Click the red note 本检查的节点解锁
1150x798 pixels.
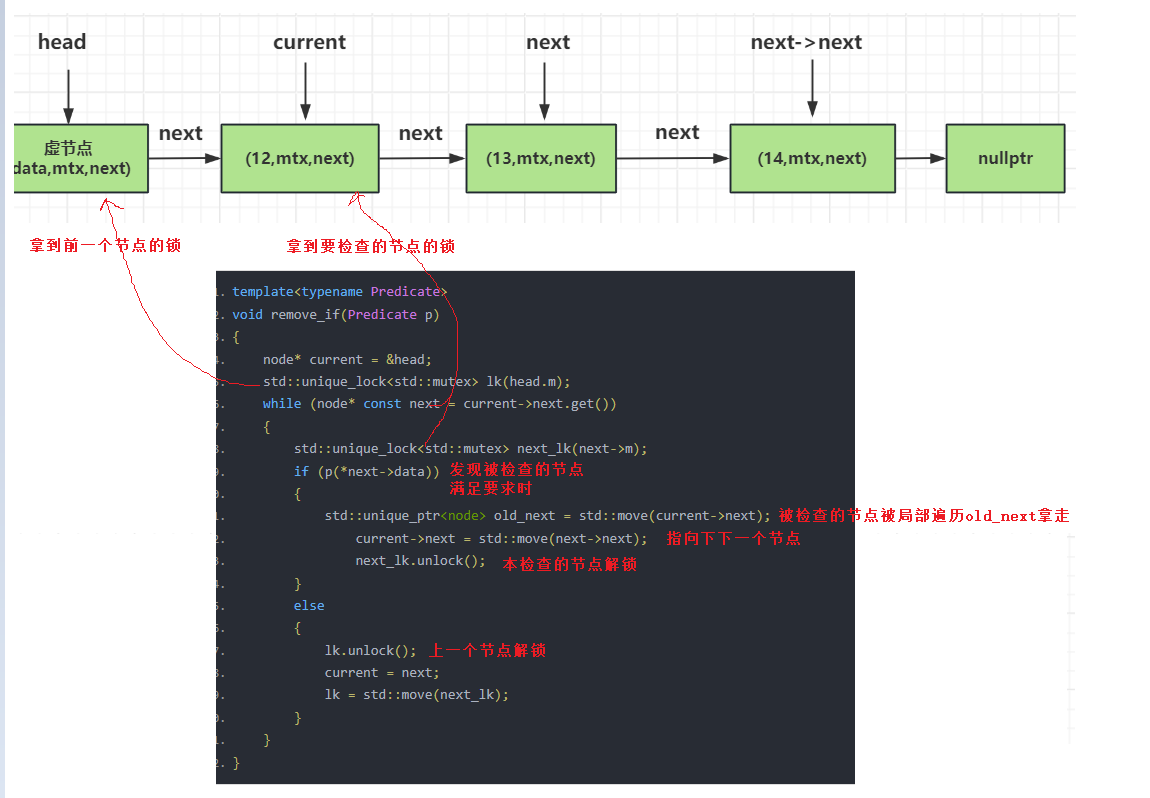pos(570,564)
